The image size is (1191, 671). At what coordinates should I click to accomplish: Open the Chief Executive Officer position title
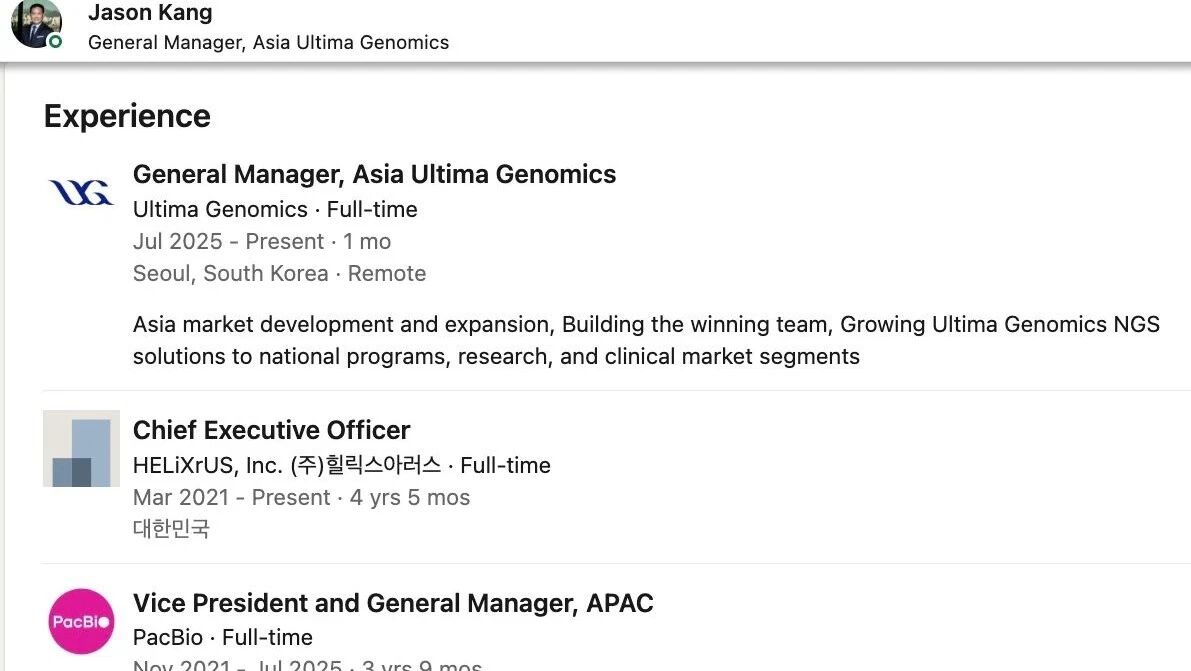[271, 430]
